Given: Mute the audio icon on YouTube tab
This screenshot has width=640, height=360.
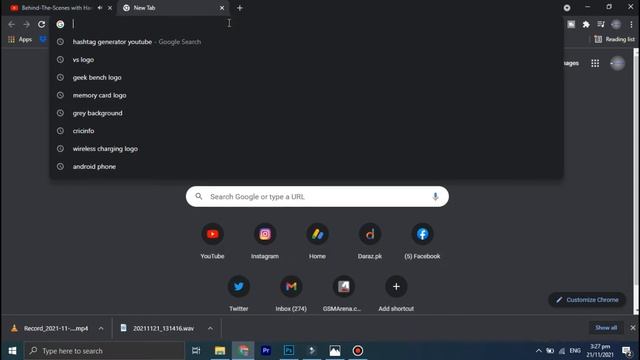Looking at the screenshot, I should [x=100, y=8].
